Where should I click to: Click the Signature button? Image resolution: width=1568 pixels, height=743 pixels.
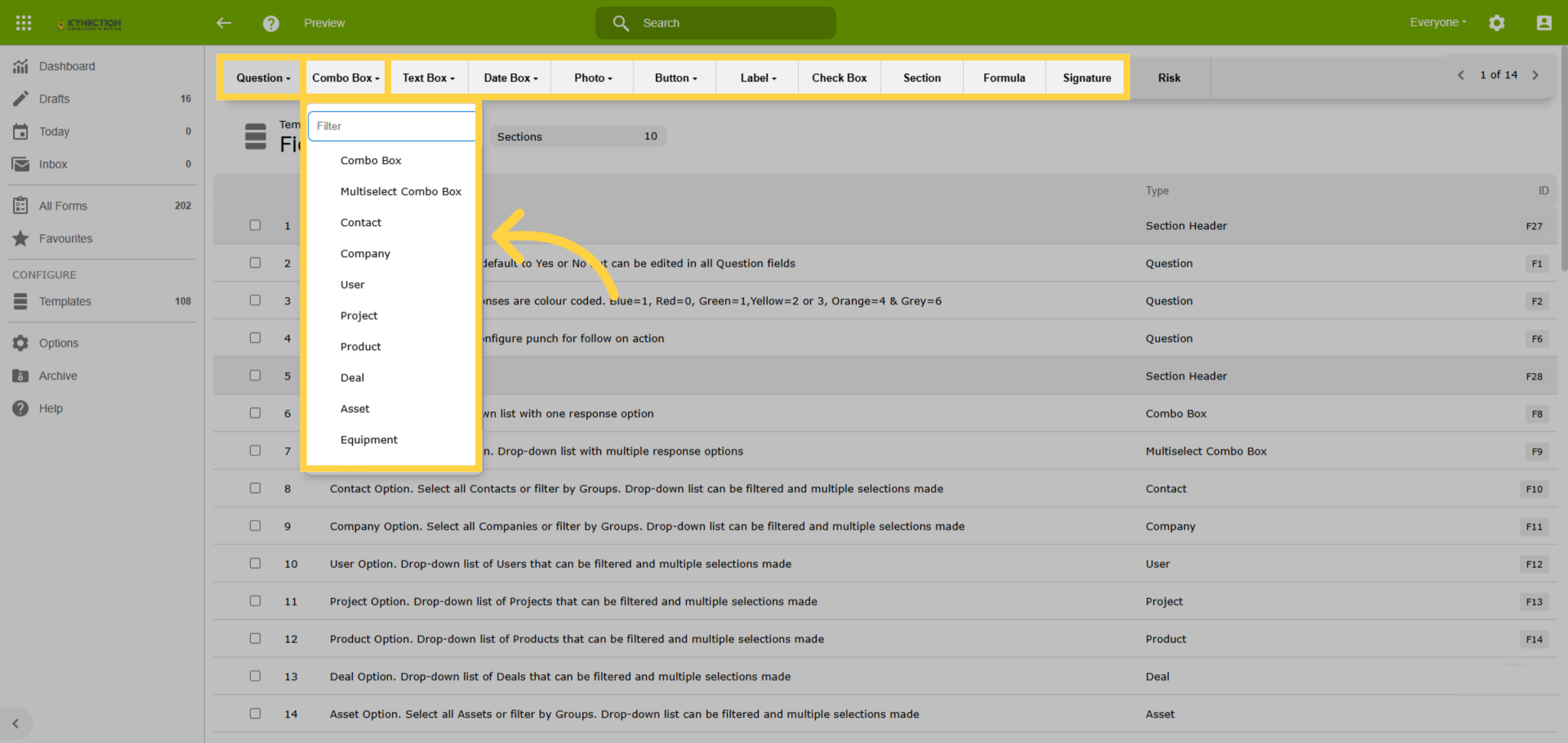[1086, 78]
